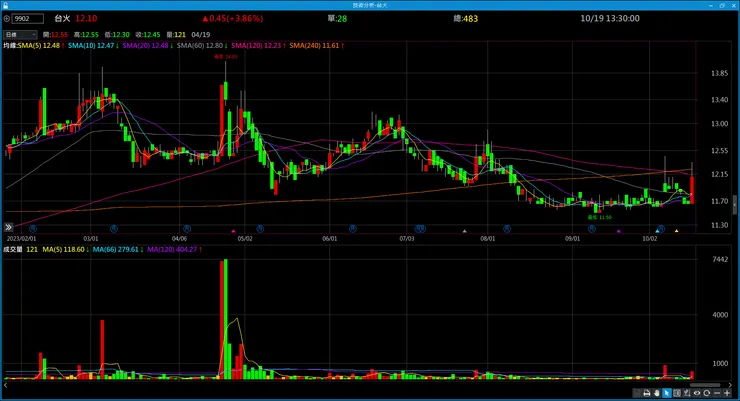The width and height of the screenshot is (740, 401).
Task: Click the lock icon in the title bar
Action: [x=6, y=5]
